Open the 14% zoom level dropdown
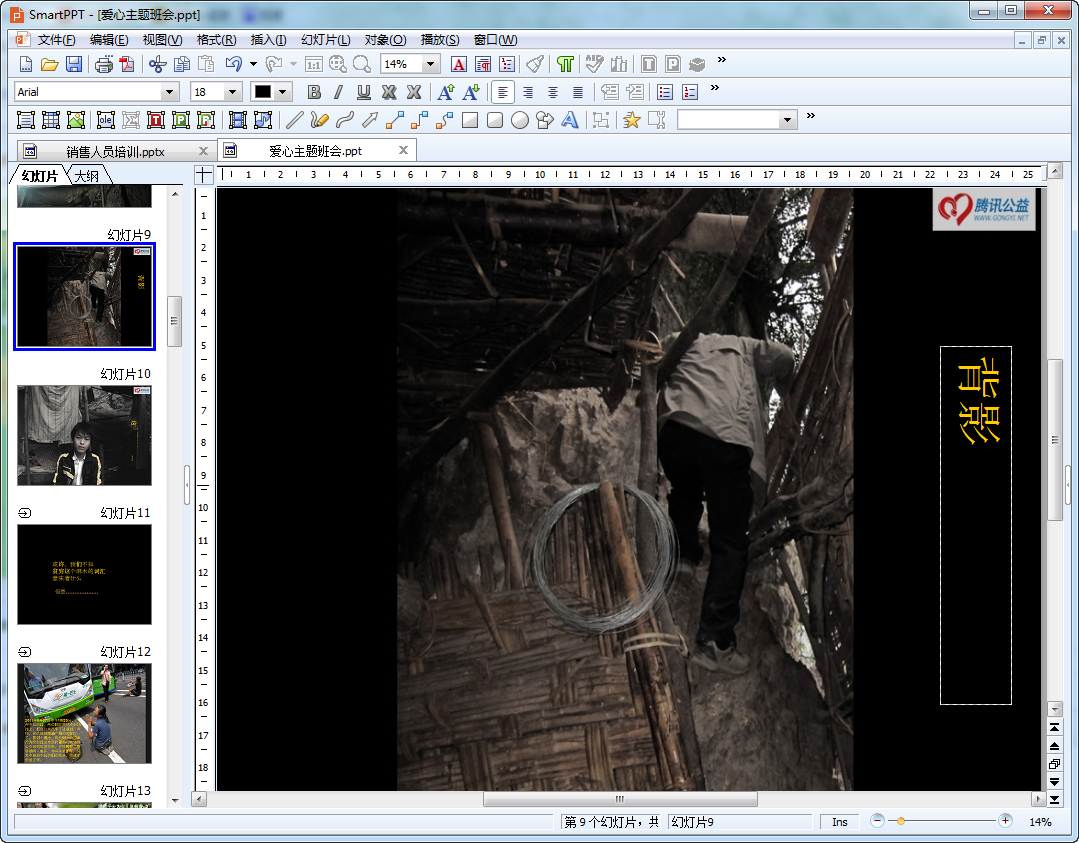 pyautogui.click(x=431, y=64)
